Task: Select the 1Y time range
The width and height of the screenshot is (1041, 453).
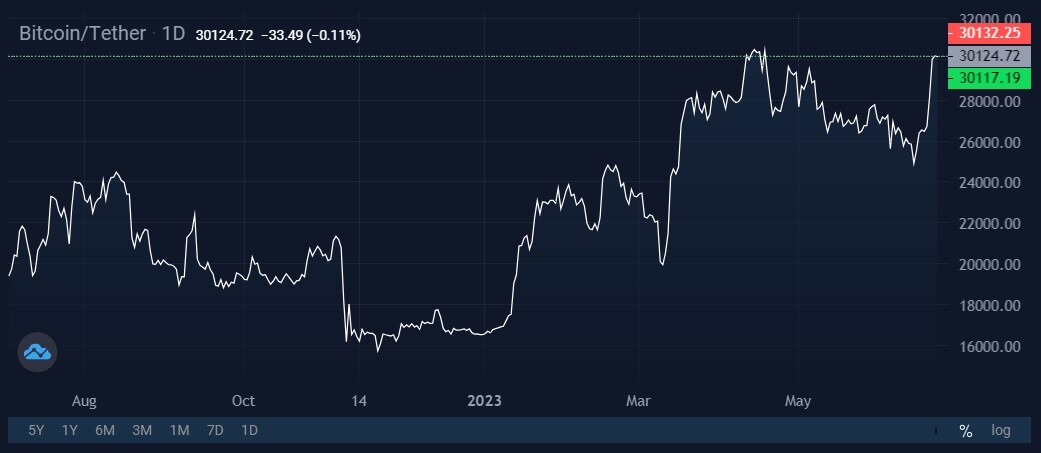Action: coord(69,430)
